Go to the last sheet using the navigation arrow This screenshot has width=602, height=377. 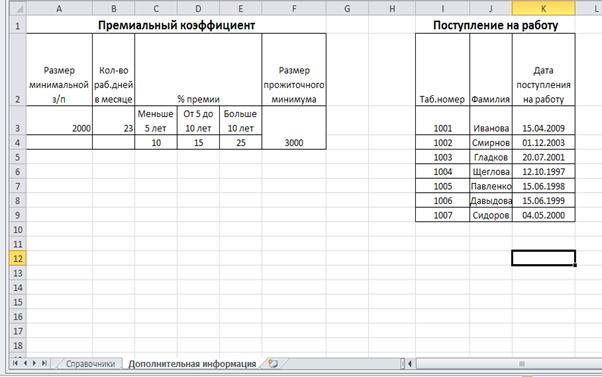point(44,363)
